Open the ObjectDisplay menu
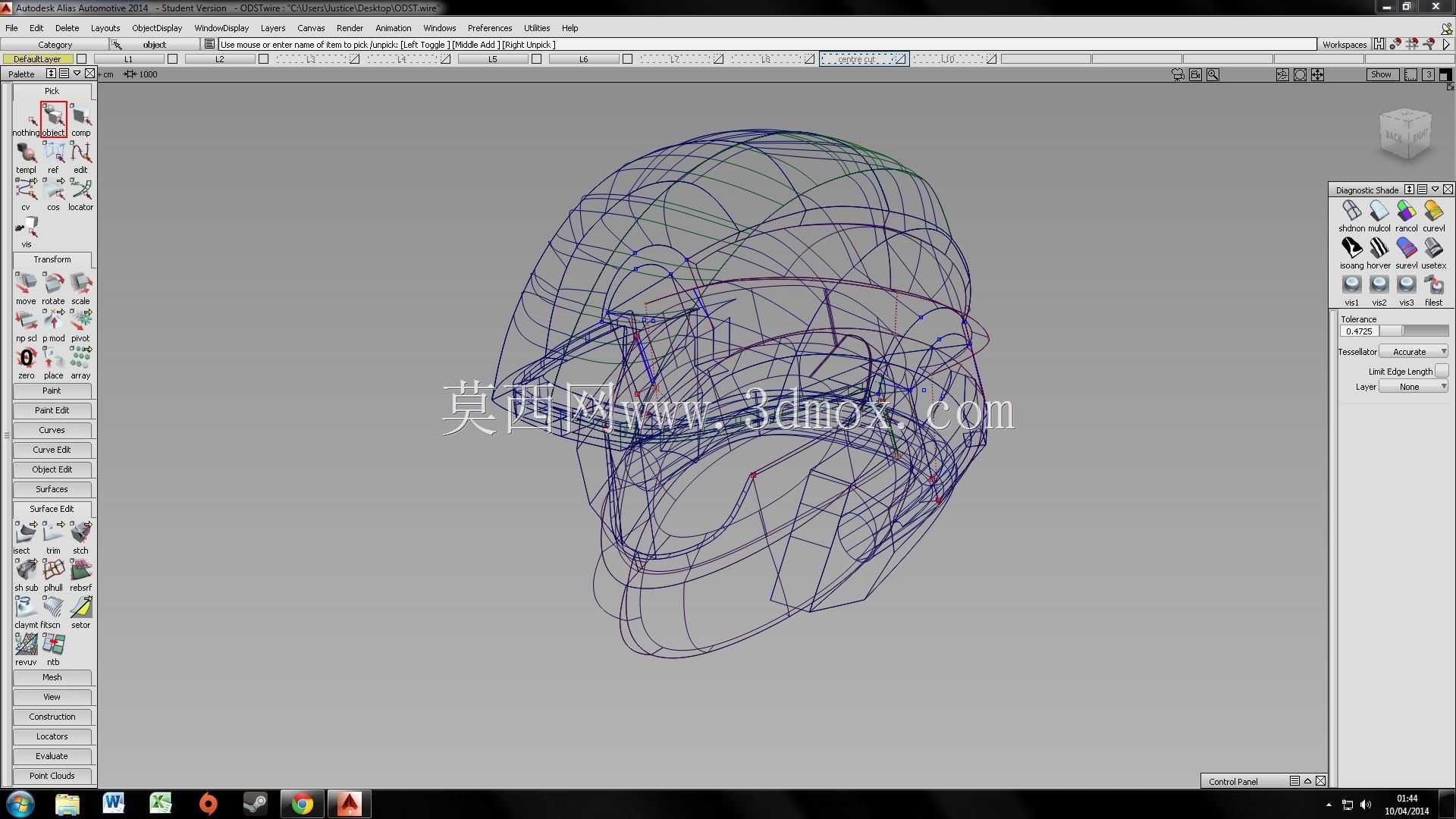The width and height of the screenshot is (1456, 819). [157, 28]
